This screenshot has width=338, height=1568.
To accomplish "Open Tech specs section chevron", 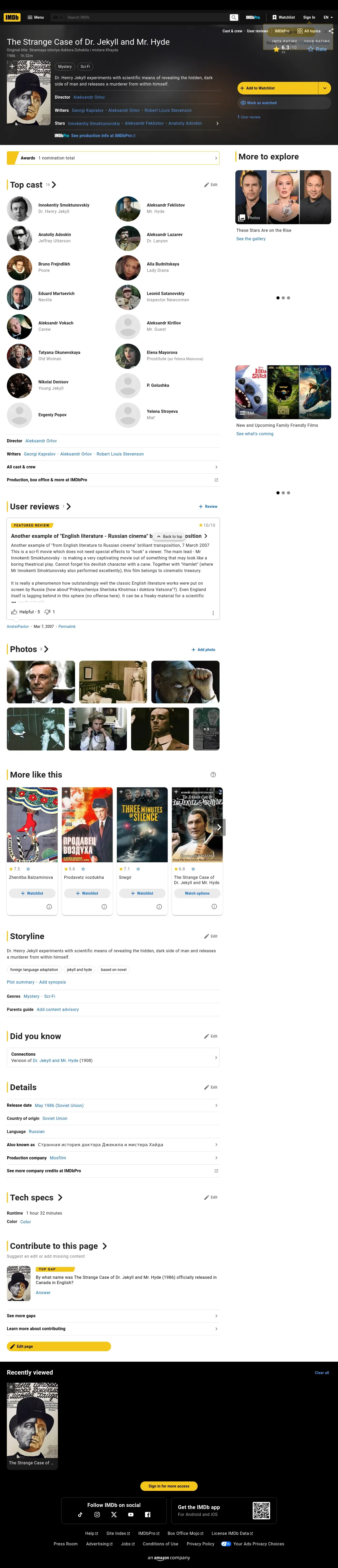I will pos(60,1197).
